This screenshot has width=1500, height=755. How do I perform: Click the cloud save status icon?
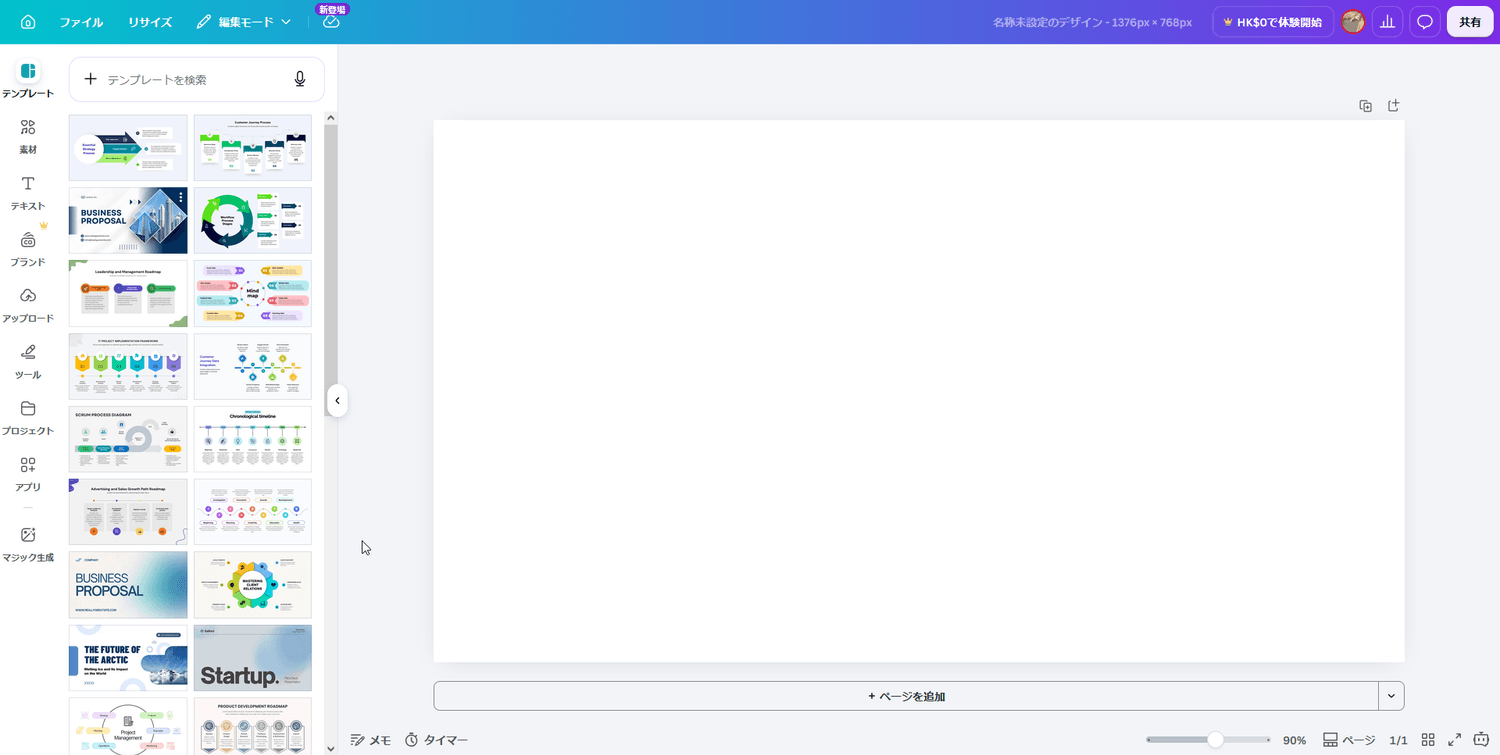point(331,22)
